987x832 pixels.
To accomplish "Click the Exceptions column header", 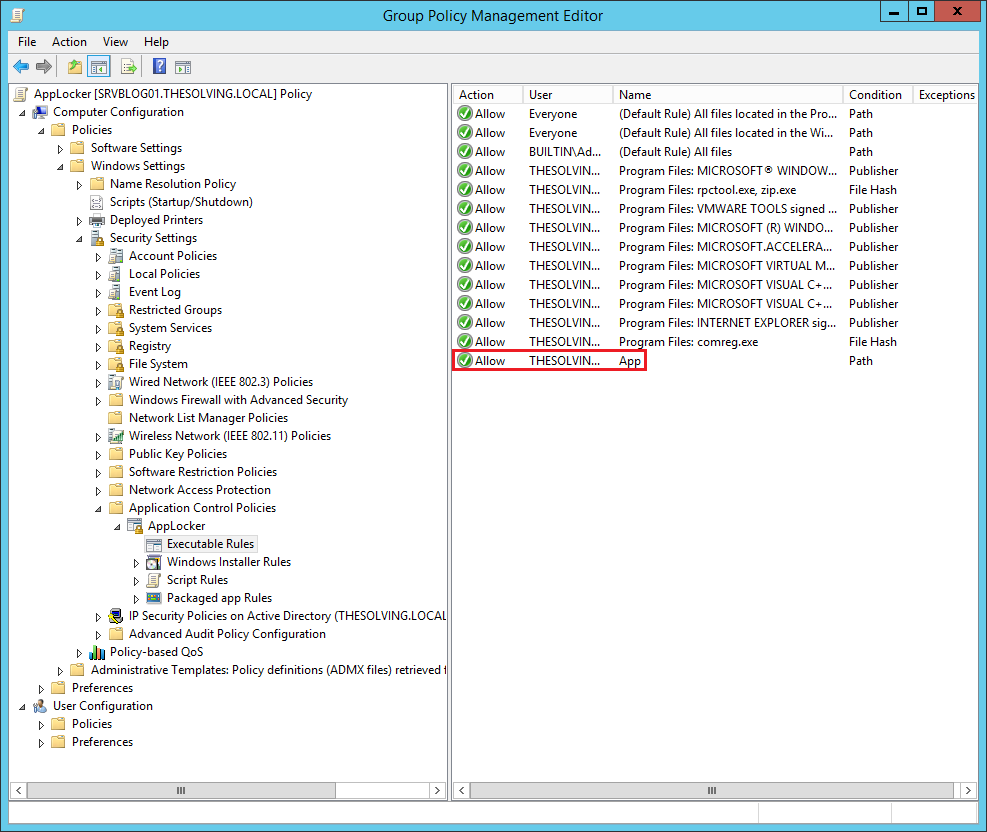I will coord(945,94).
